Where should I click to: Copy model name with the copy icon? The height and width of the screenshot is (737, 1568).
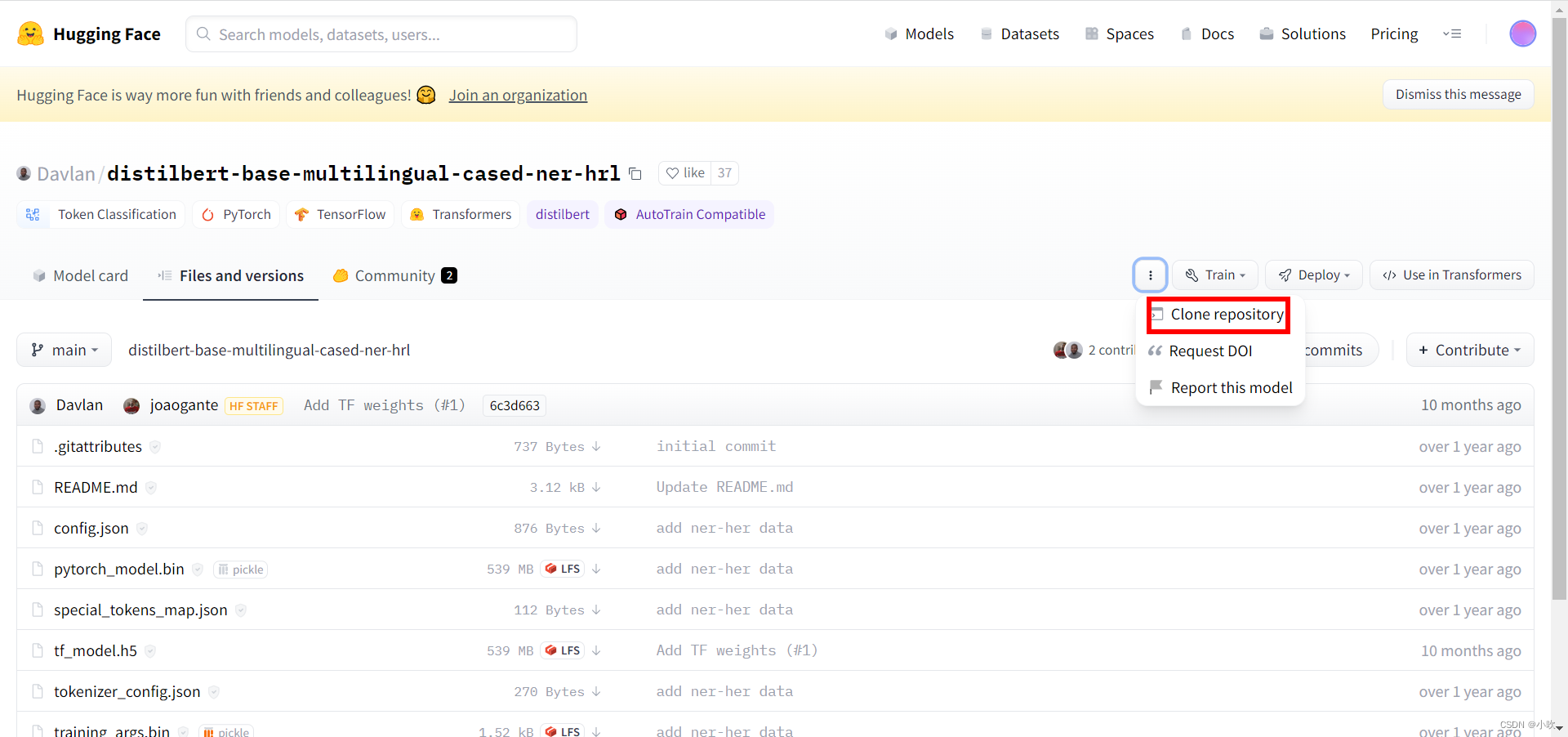tap(635, 173)
